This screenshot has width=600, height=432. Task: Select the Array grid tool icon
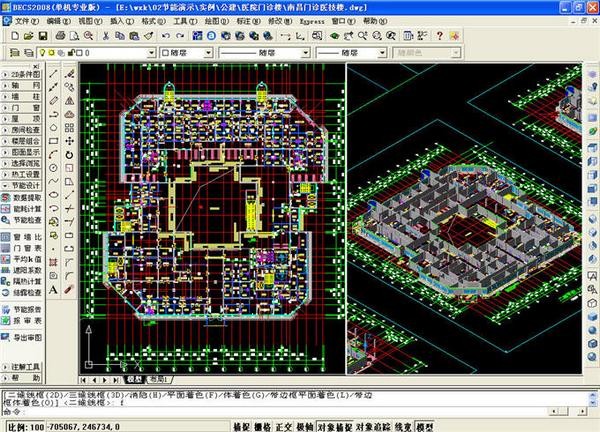(x=69, y=128)
